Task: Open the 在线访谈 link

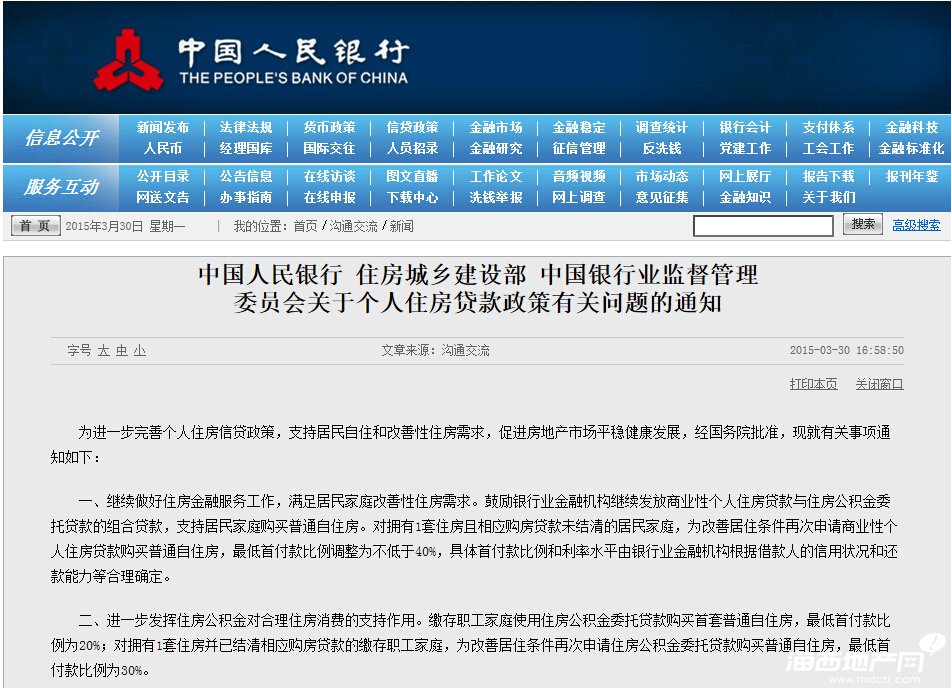Action: [329, 177]
